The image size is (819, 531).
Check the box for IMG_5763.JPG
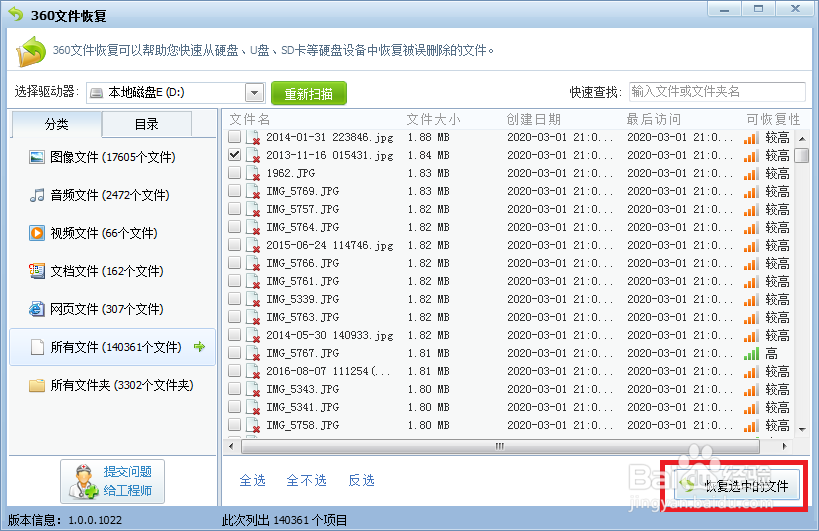coord(235,317)
